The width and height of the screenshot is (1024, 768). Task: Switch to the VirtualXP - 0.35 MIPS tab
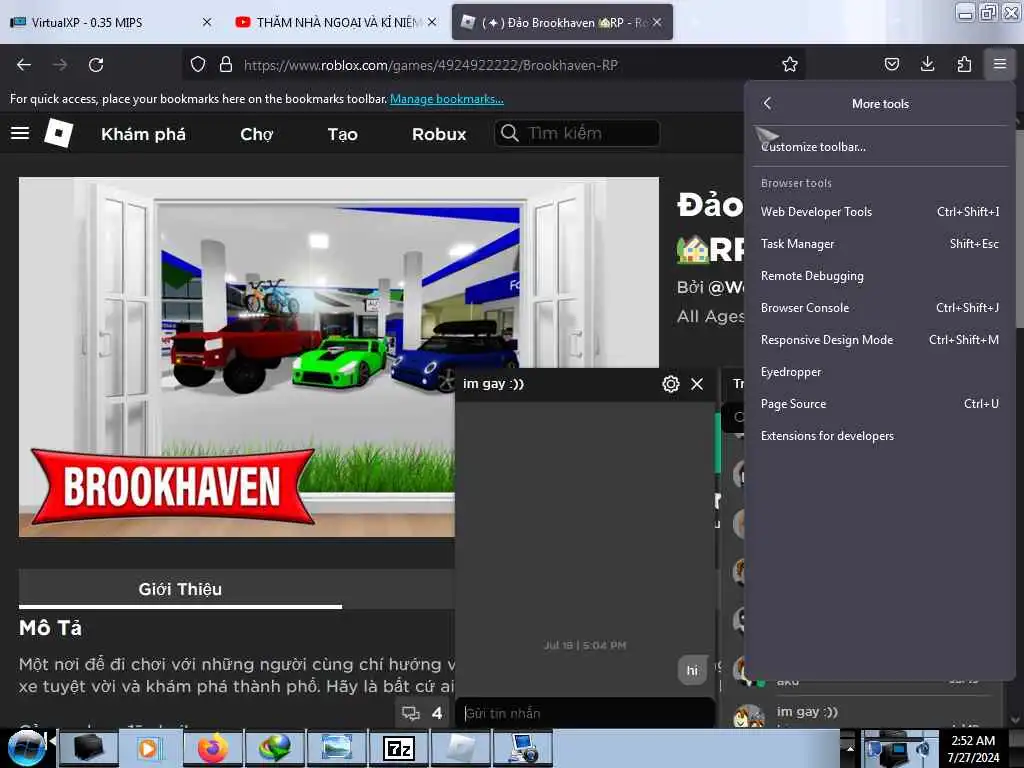click(111, 22)
